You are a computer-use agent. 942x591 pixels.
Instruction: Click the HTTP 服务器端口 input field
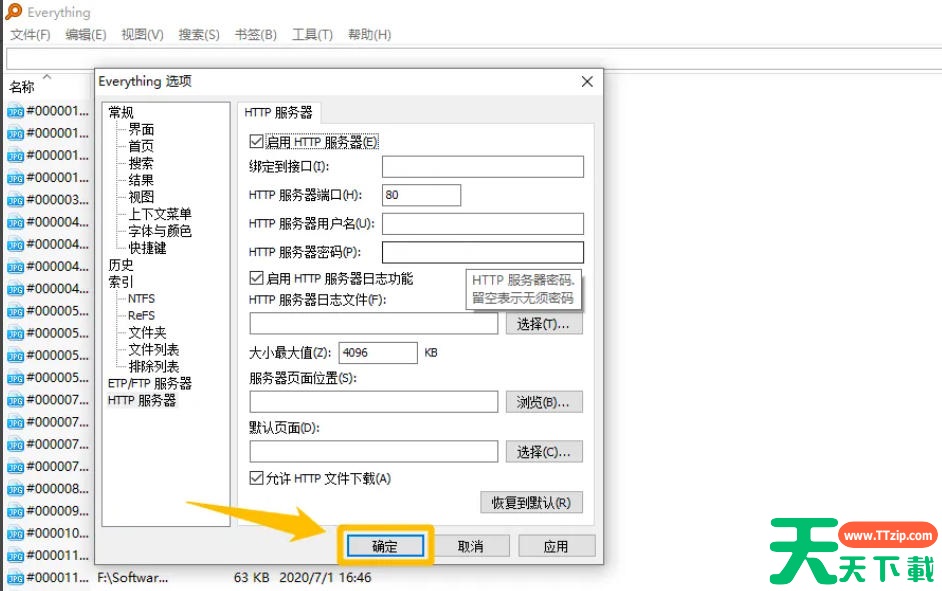tap(420, 194)
